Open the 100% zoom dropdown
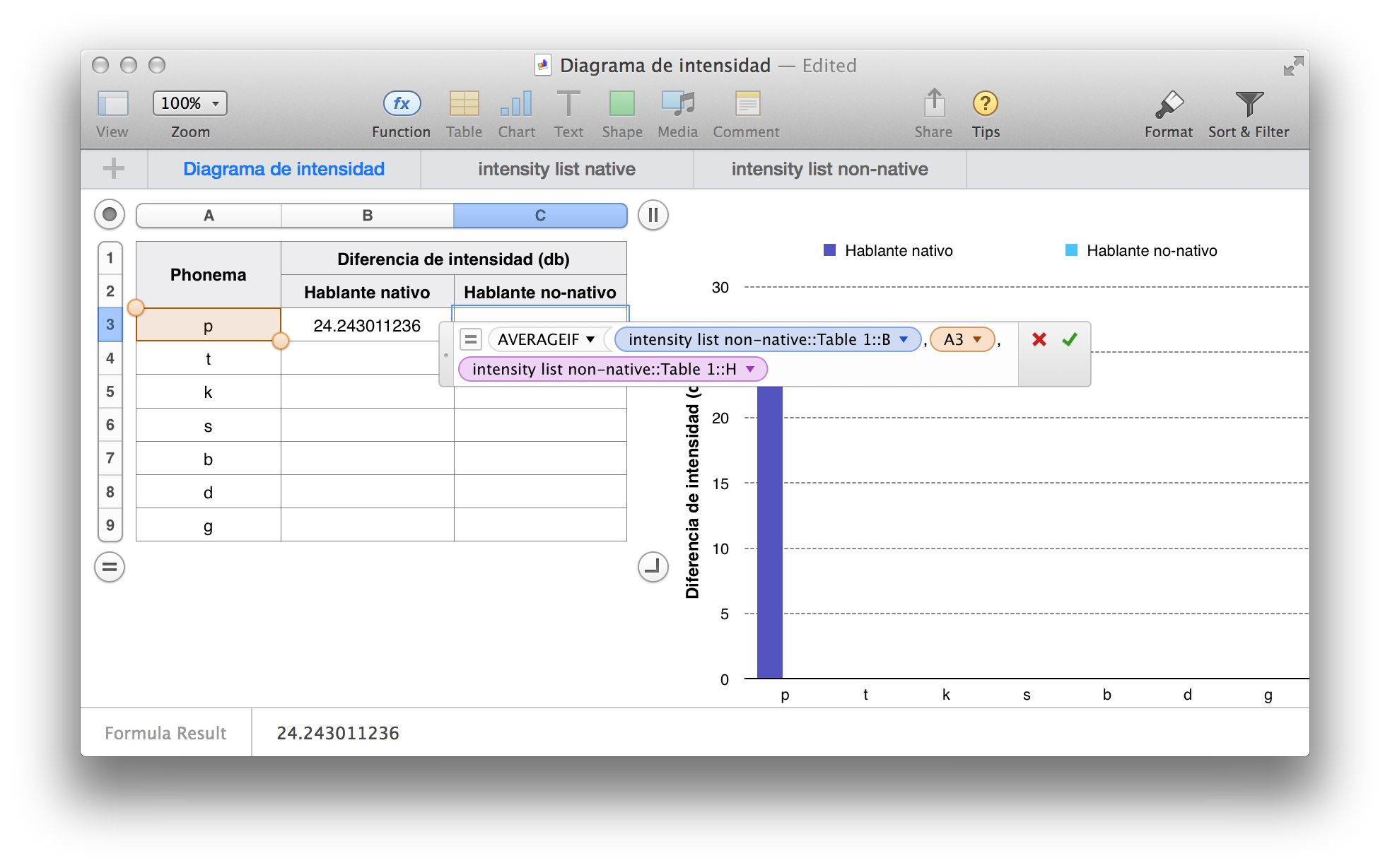Image resolution: width=1390 pixels, height=868 pixels. (x=190, y=103)
